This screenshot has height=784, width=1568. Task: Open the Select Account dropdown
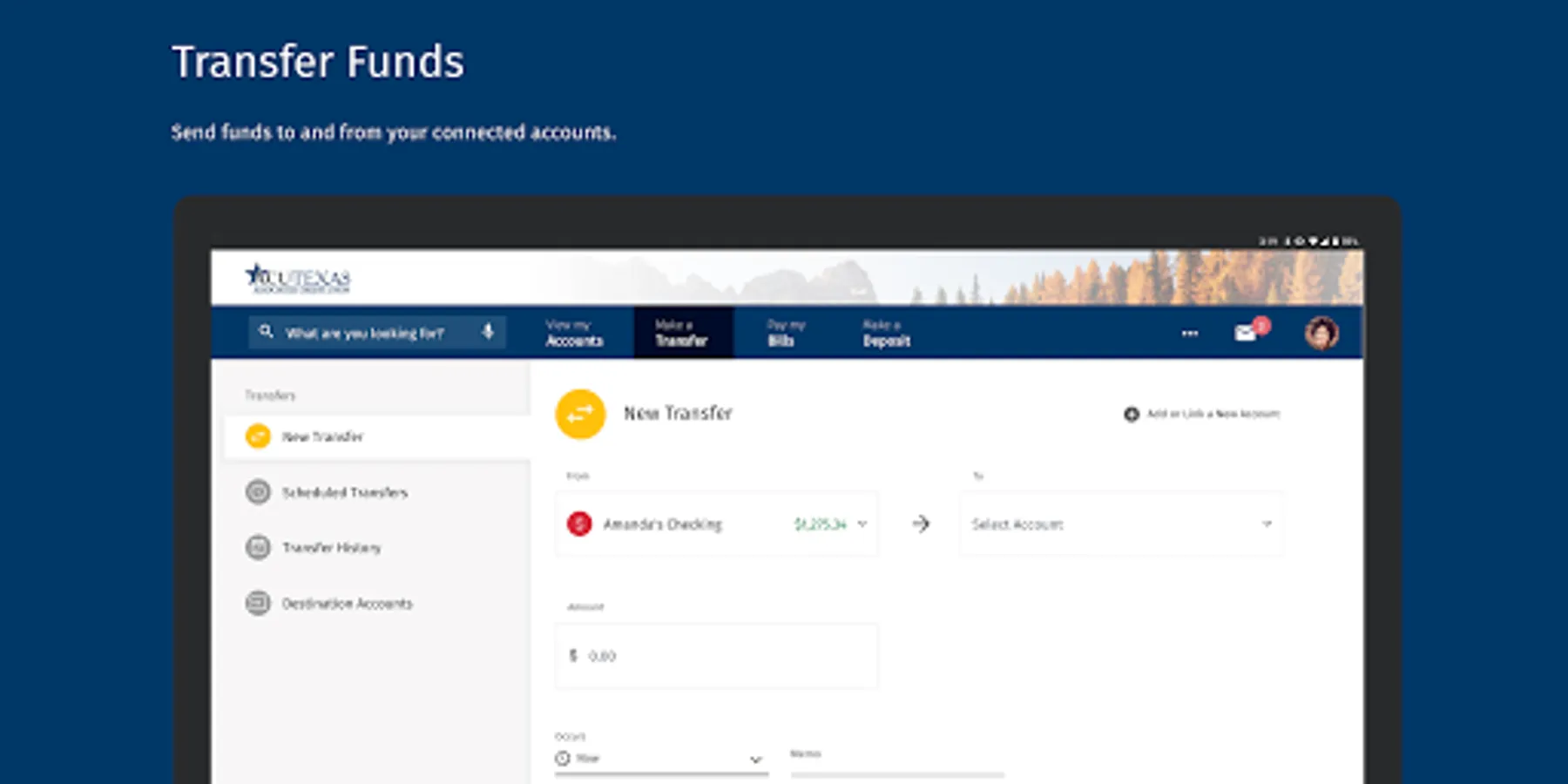pos(1121,524)
